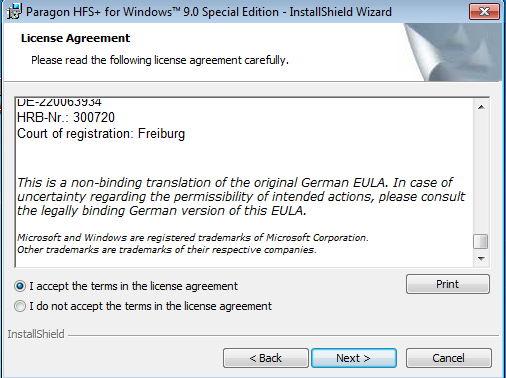This screenshot has width=506, height=378.
Task: Click the license text scroll-down arrow
Action: [x=481, y=258]
